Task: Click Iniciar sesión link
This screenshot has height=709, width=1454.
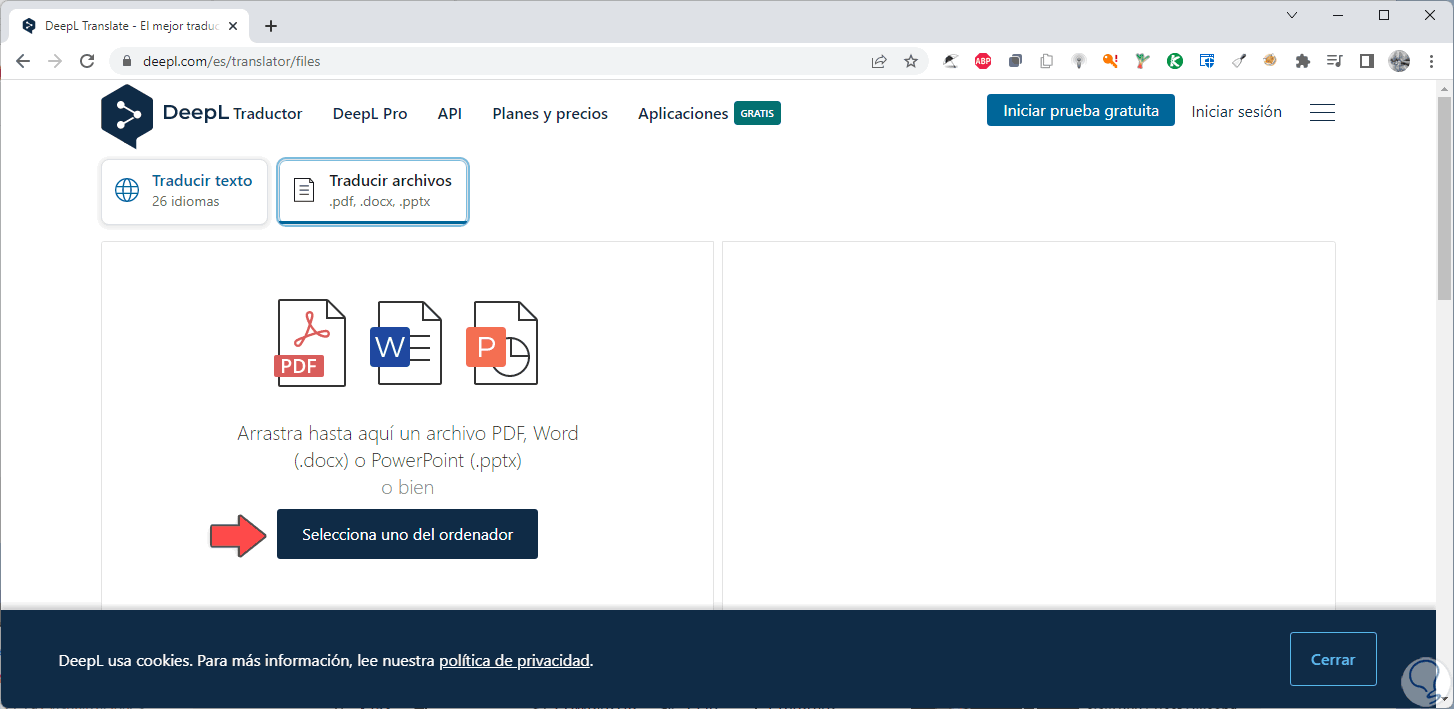Action: point(1237,112)
